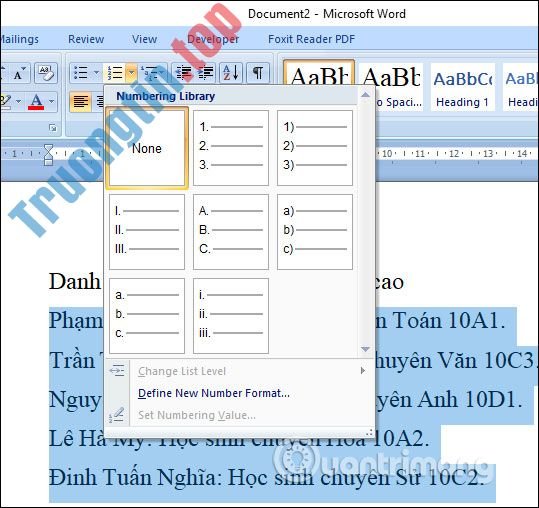Click the Numbering Library header
Image resolution: width=539 pixels, height=508 pixels.
166,96
